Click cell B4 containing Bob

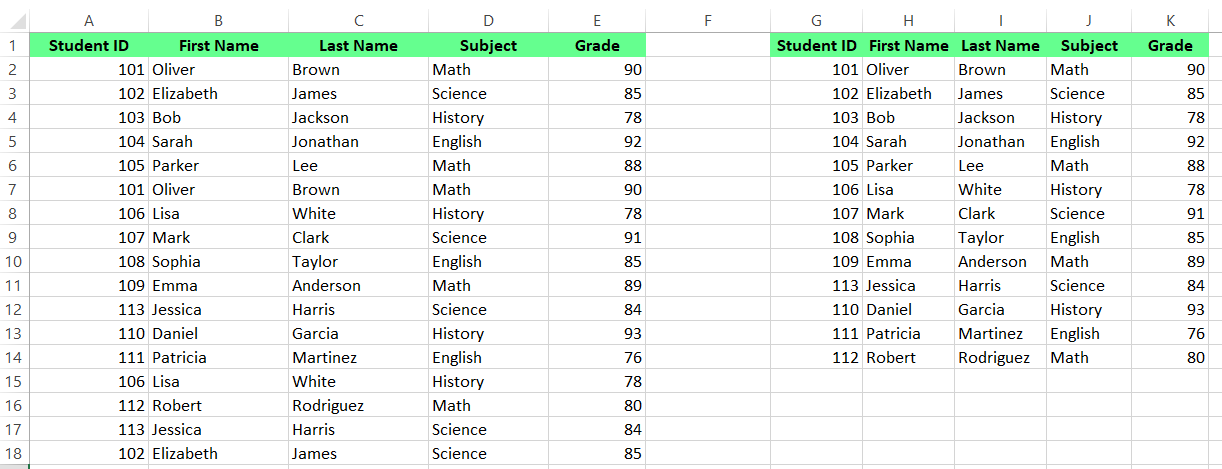coord(218,117)
